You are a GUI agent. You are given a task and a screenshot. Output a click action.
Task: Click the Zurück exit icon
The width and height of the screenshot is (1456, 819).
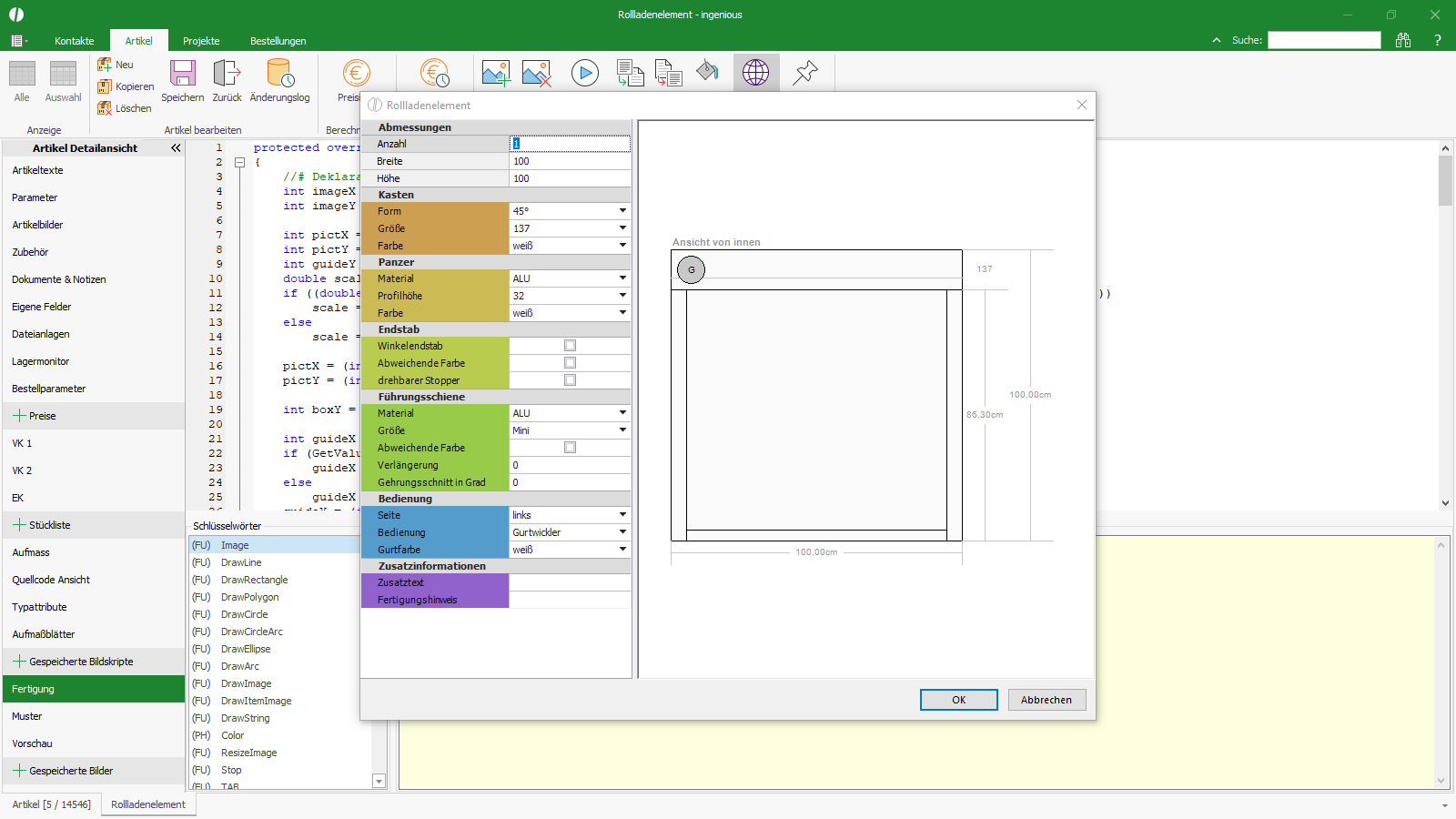tap(227, 74)
